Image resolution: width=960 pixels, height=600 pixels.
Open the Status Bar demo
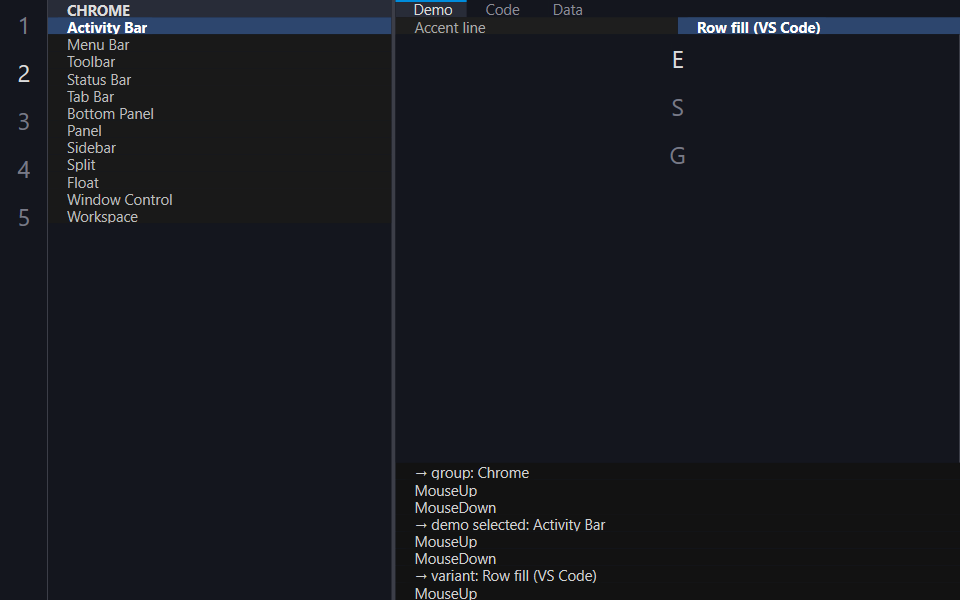point(219,80)
